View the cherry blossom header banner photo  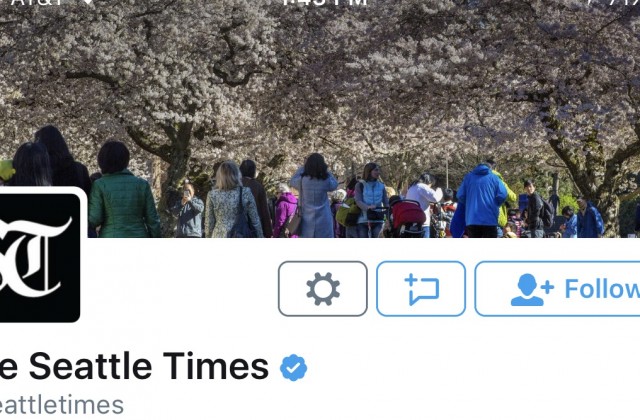(320, 118)
